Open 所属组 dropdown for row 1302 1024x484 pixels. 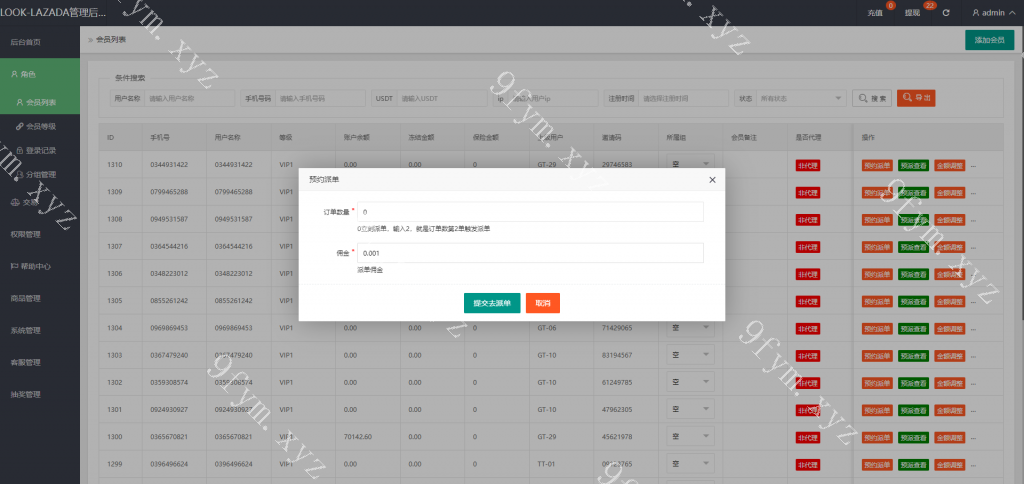pos(690,382)
